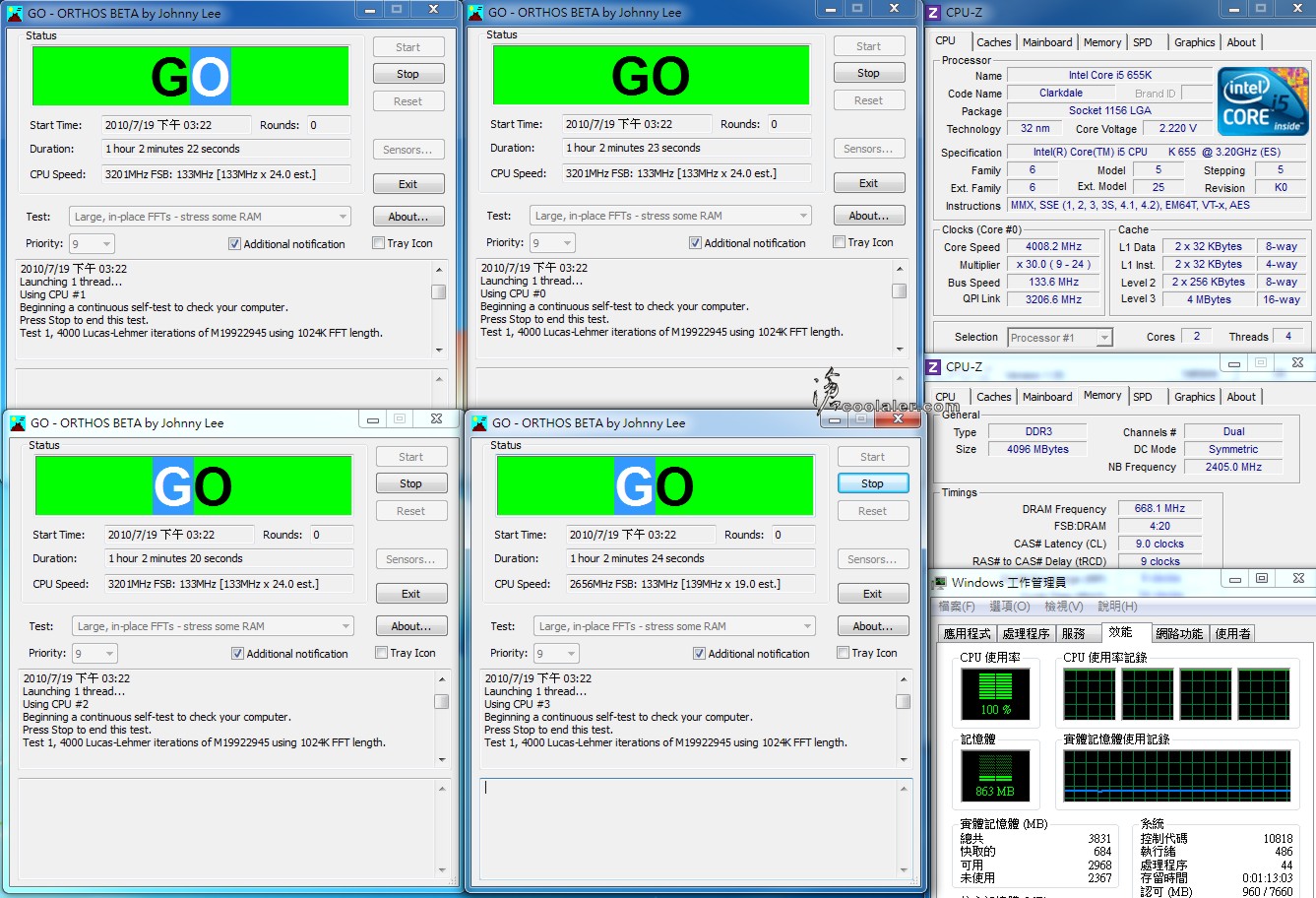Click the log scrollbar in CPU #1 ORTHOS window
Image resolution: width=1316 pixels, height=898 pixels.
point(439,308)
